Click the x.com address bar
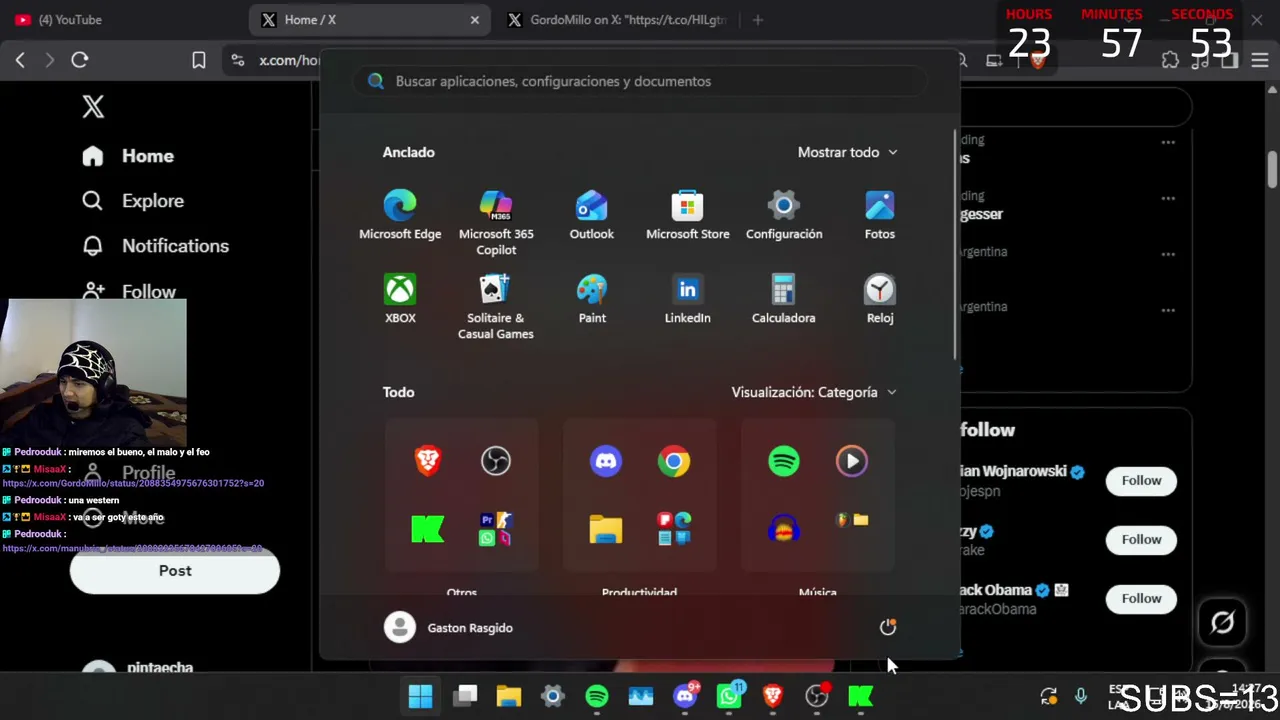1280x720 pixels. (289, 60)
